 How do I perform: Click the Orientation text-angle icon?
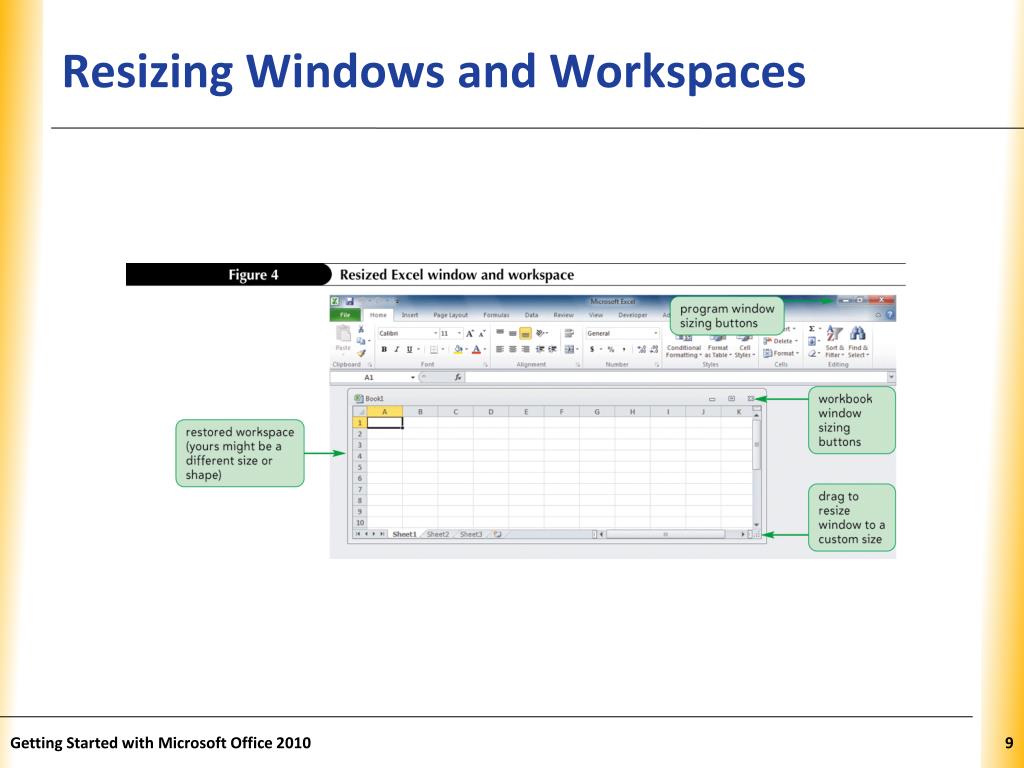pos(540,333)
